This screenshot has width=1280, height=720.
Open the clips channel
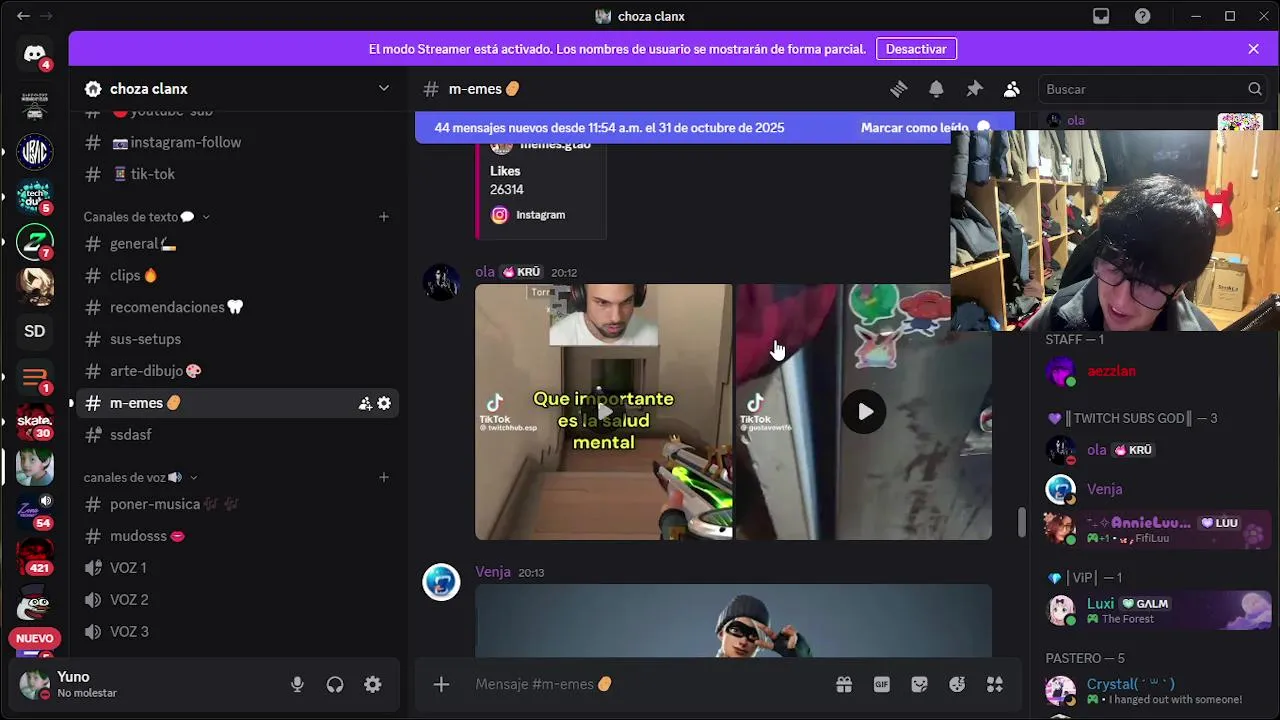(x=238, y=276)
